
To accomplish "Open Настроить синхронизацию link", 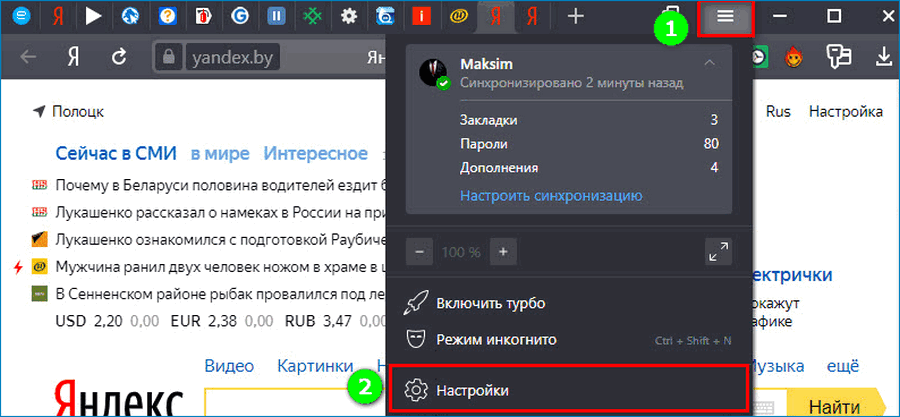I will coord(550,196).
